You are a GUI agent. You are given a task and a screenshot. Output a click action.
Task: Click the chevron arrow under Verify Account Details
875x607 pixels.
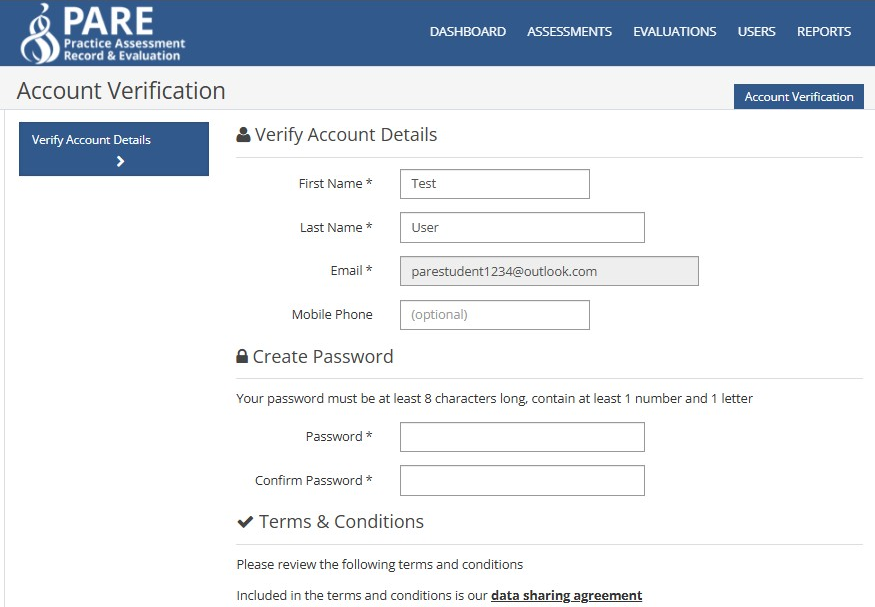click(x=120, y=161)
